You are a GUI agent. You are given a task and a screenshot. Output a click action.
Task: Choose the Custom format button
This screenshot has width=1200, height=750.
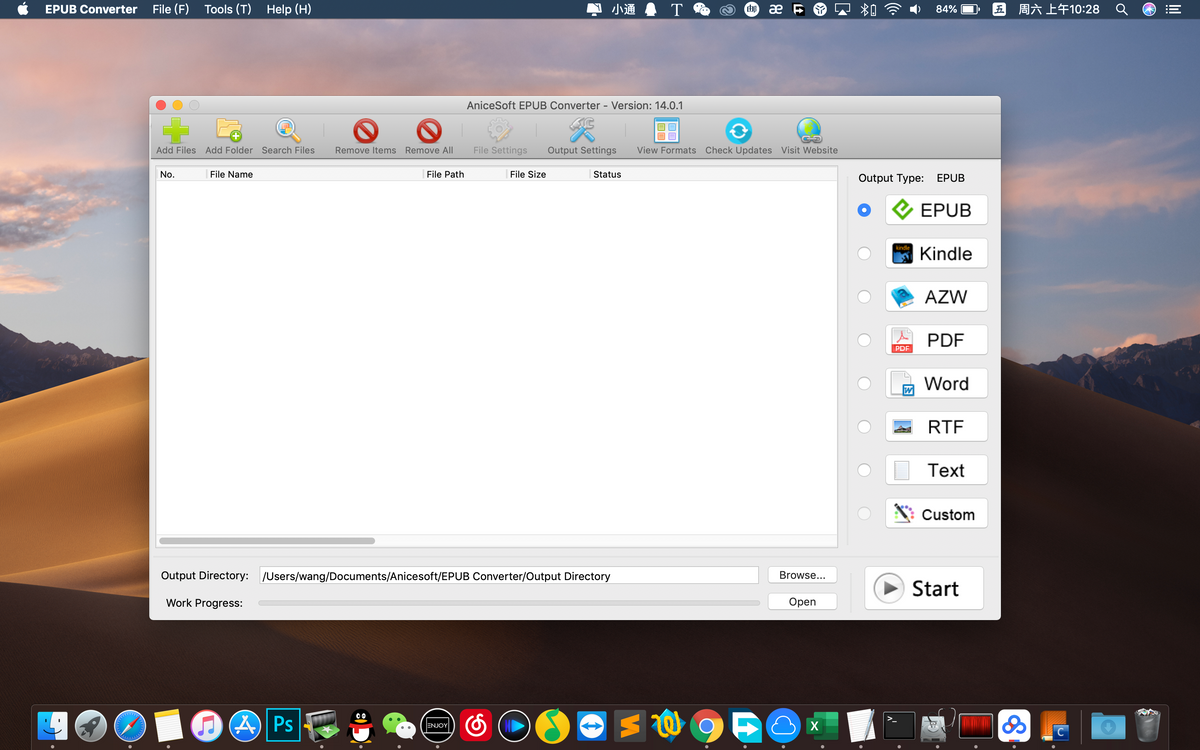click(936, 514)
